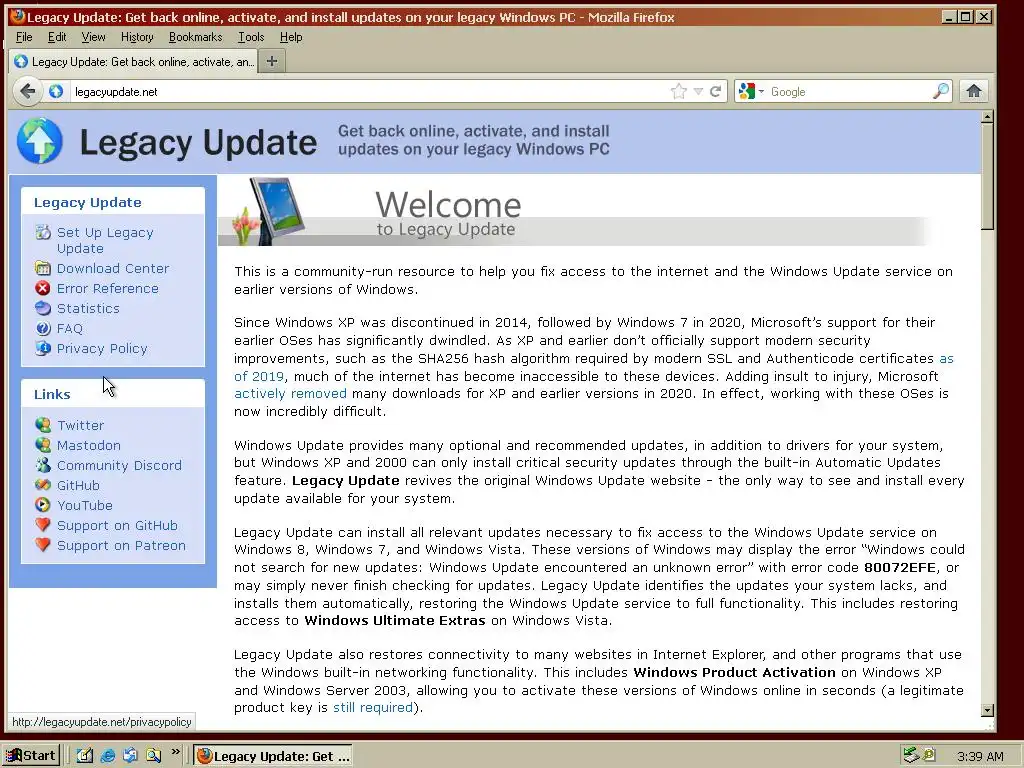
Task: Follow the 'still required' hyperlink
Action: pyautogui.click(x=373, y=708)
